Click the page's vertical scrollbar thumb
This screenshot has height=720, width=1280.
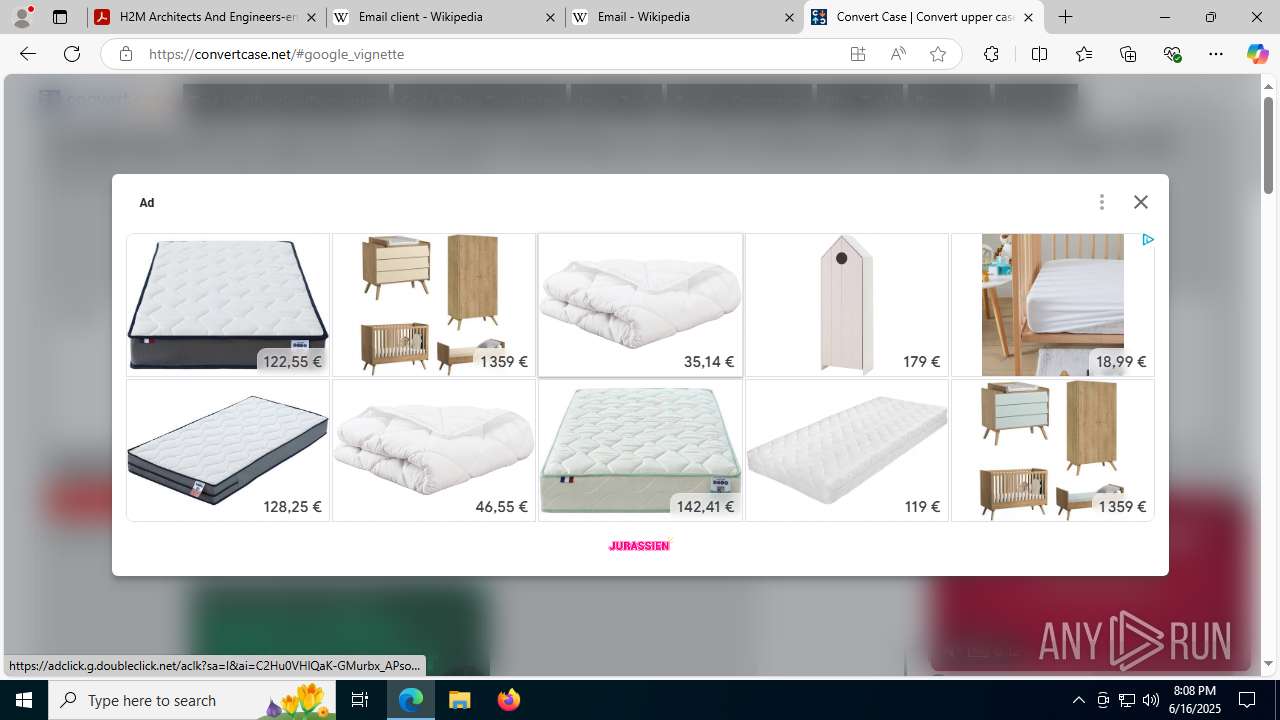(1269, 145)
